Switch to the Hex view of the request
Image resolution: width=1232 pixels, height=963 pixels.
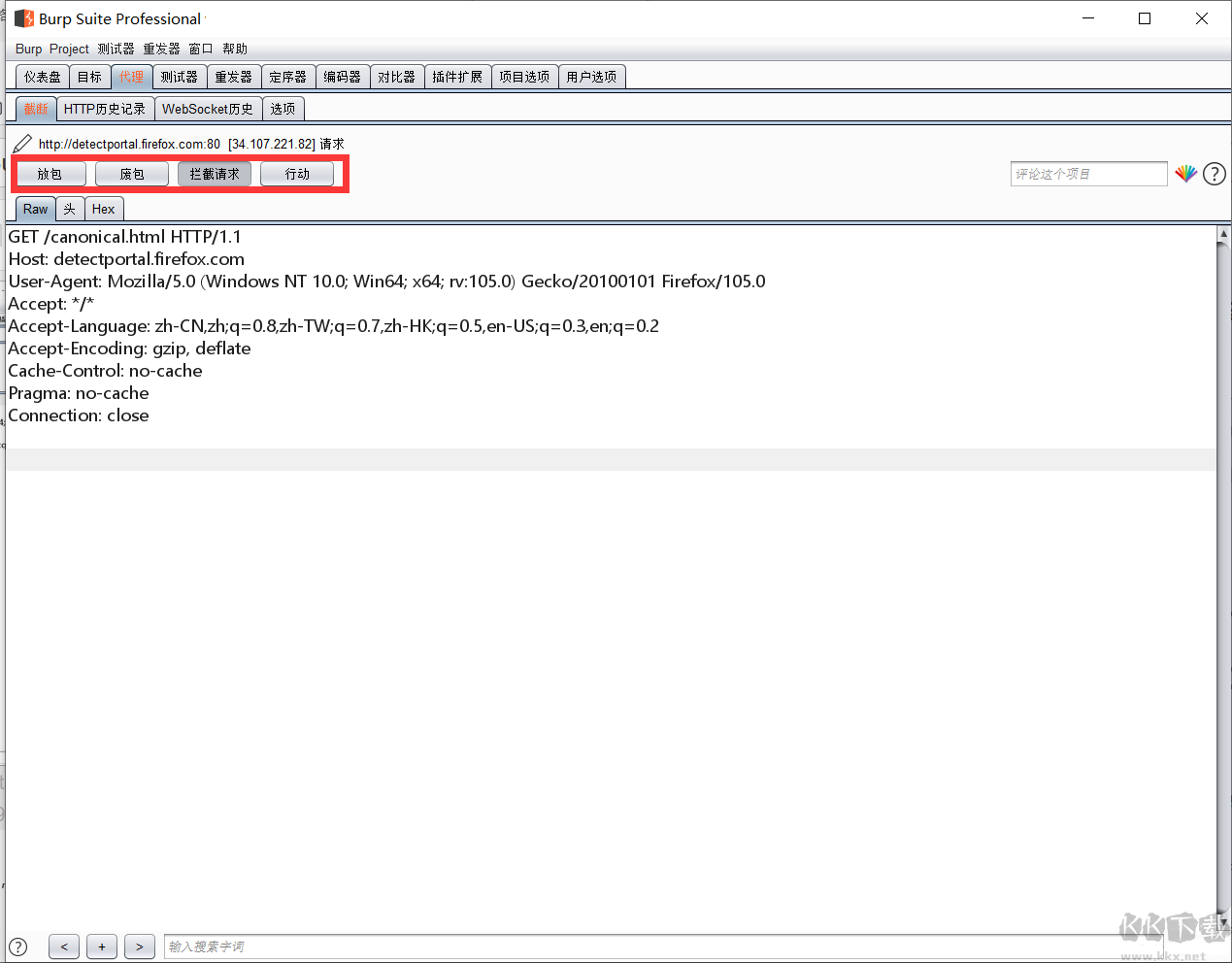click(x=104, y=209)
